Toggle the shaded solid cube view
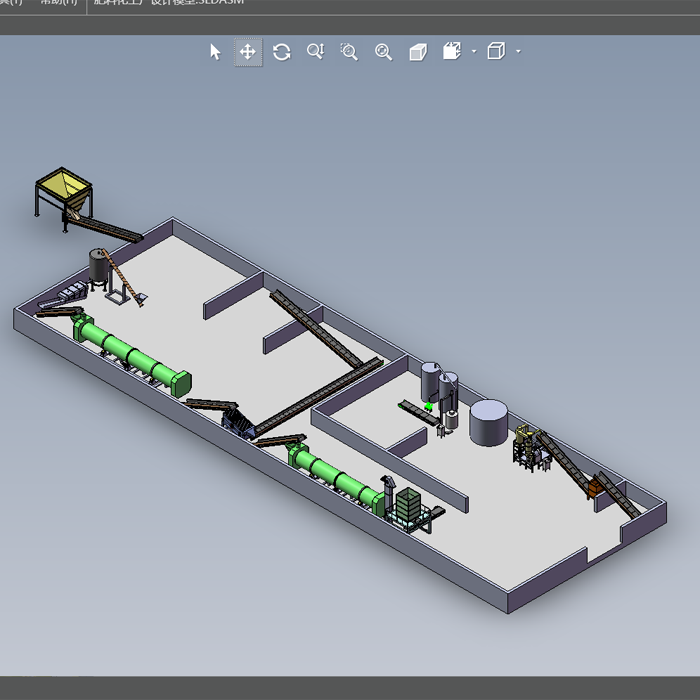This screenshot has height=700, width=700. click(418, 52)
